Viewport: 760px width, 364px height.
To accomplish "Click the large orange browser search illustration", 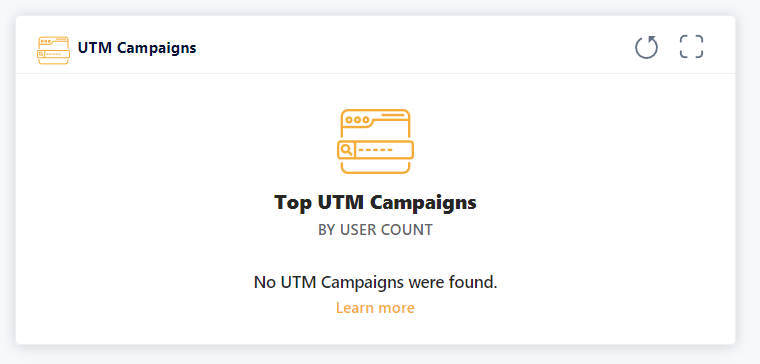I will [375, 142].
